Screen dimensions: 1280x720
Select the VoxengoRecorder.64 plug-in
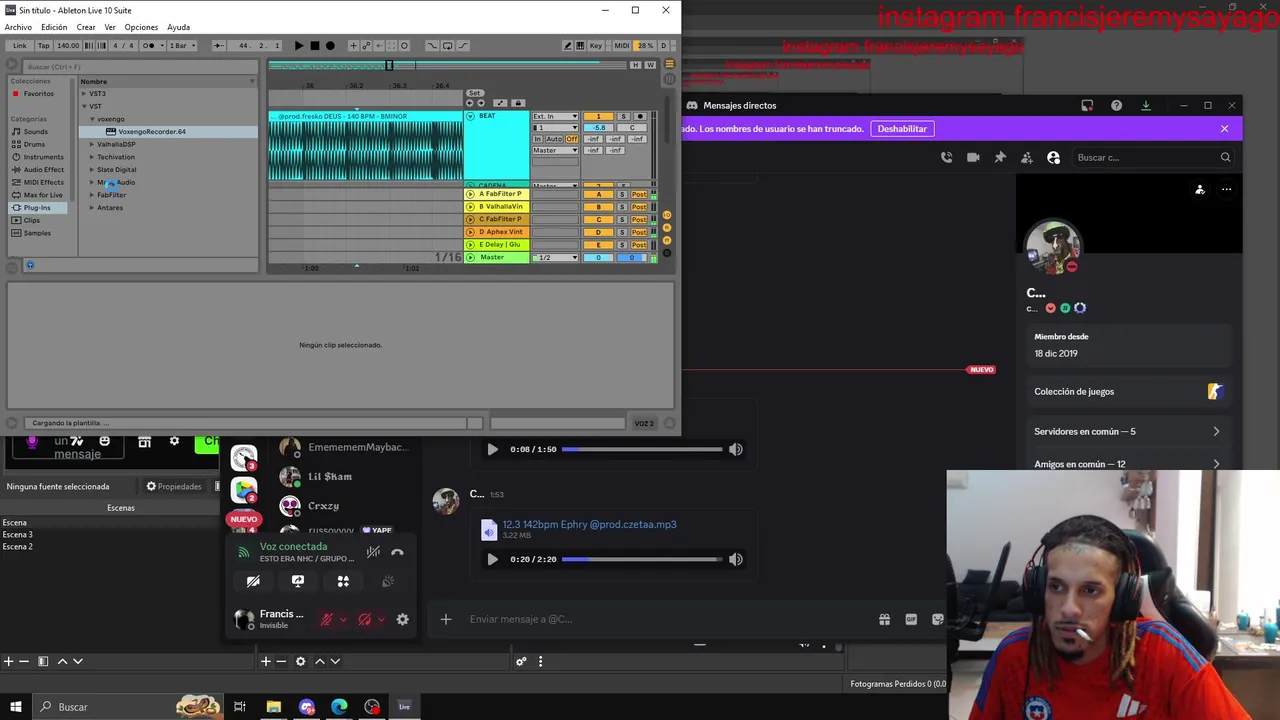pyautogui.click(x=152, y=132)
